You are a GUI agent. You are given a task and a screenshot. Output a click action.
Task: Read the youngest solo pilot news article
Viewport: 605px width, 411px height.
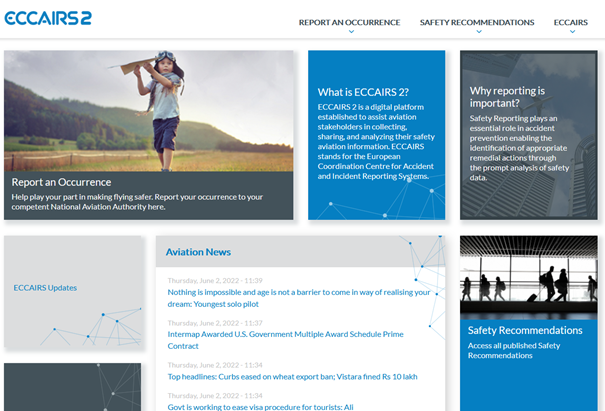point(299,298)
